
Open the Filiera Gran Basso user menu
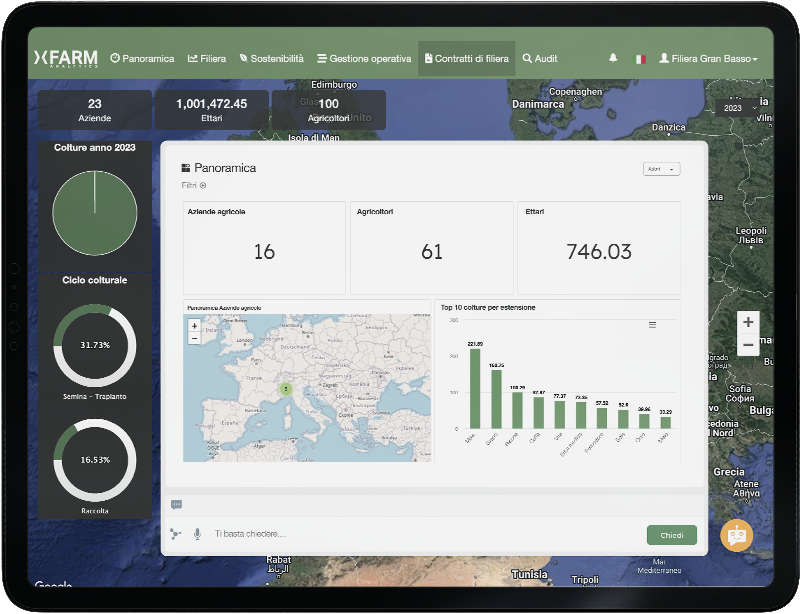[708, 59]
